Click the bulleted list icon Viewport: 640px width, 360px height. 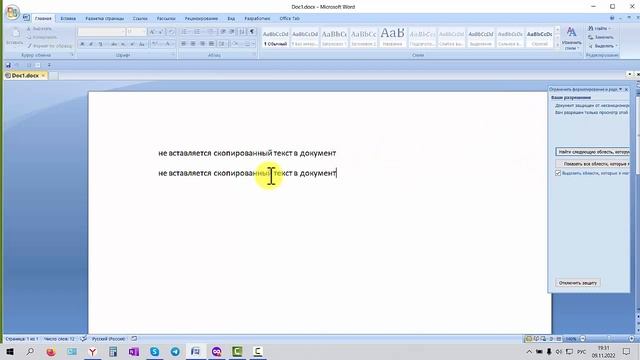(x=185, y=32)
